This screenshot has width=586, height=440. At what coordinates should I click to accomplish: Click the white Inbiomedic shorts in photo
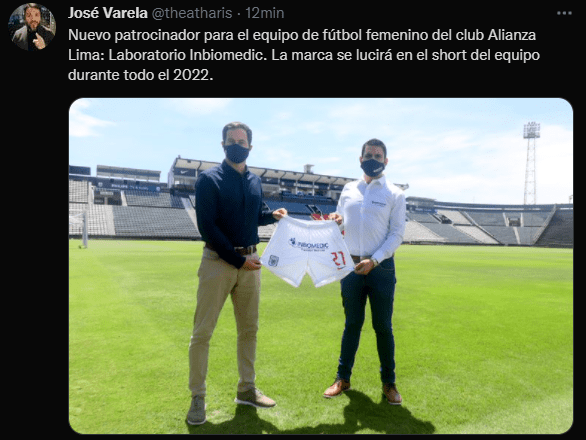pos(307,251)
